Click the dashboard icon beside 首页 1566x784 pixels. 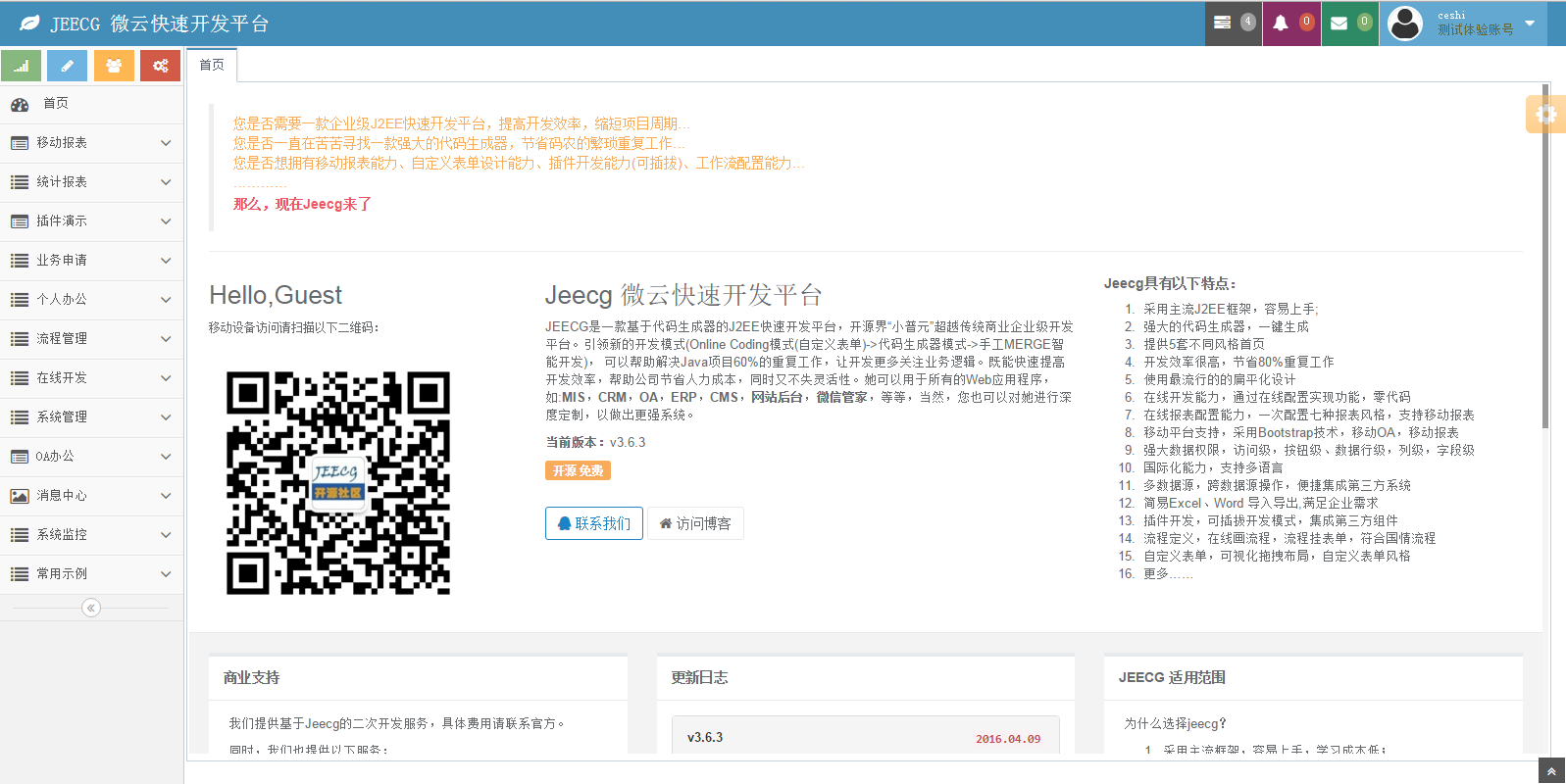pyautogui.click(x=20, y=104)
